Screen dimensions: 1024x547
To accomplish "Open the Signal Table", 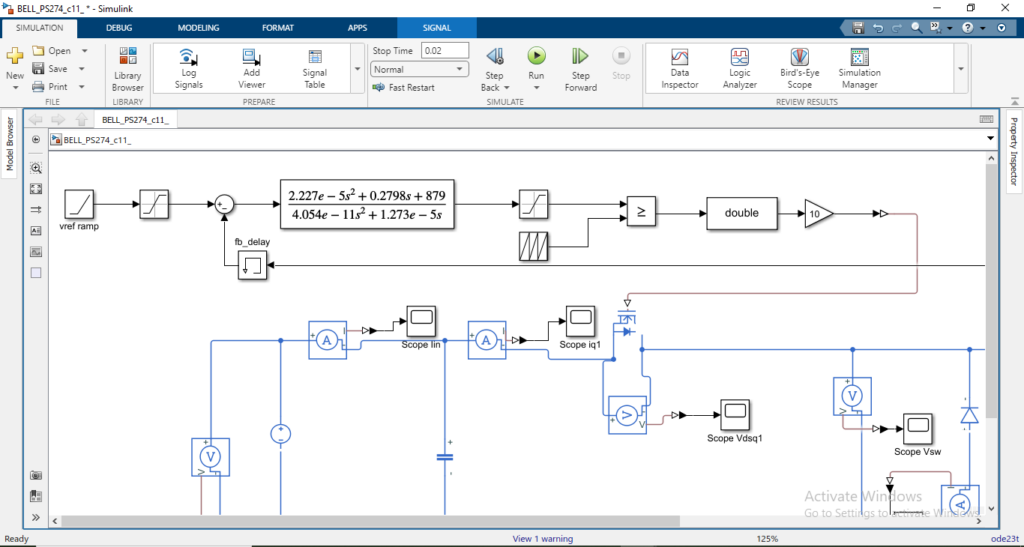I will coord(315,69).
